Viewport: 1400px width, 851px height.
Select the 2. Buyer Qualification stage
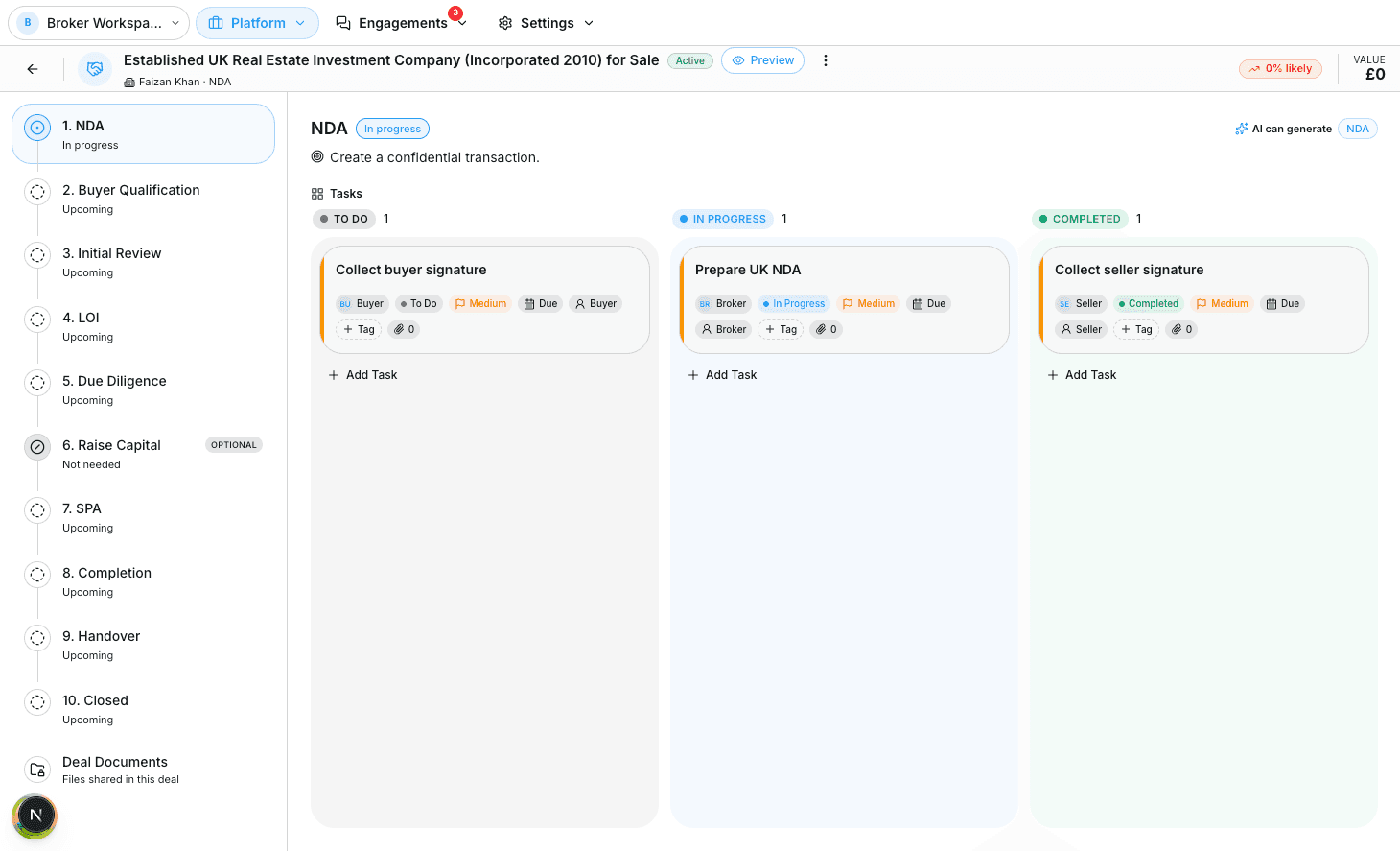point(143,199)
